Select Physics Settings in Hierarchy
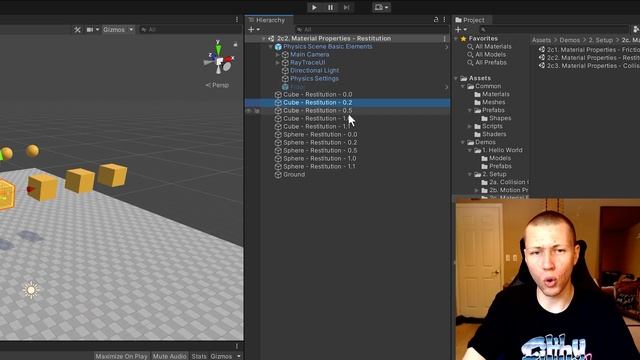Viewport: 640px width, 360px height. click(314, 78)
